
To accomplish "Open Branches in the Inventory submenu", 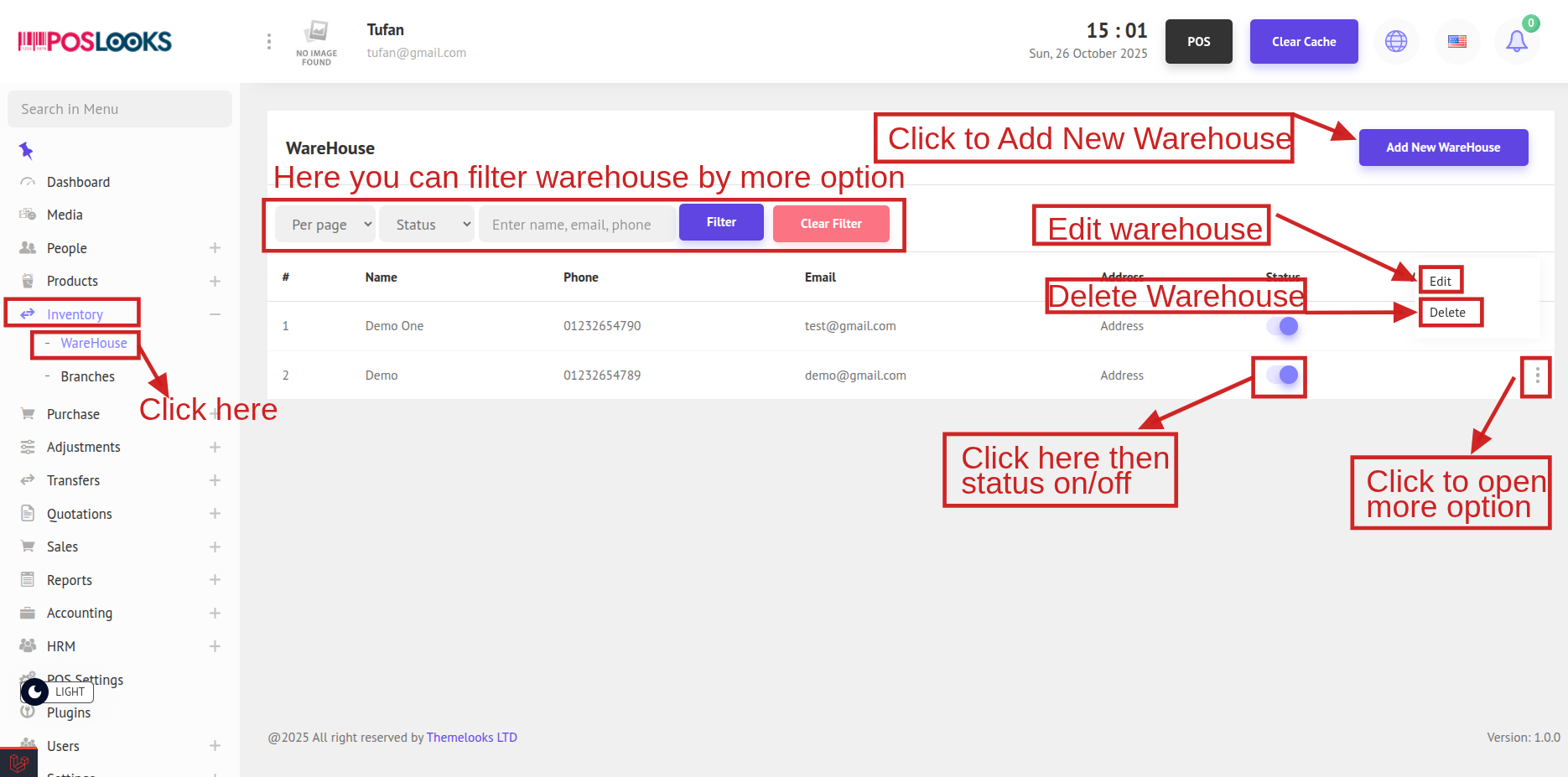I will [x=87, y=376].
